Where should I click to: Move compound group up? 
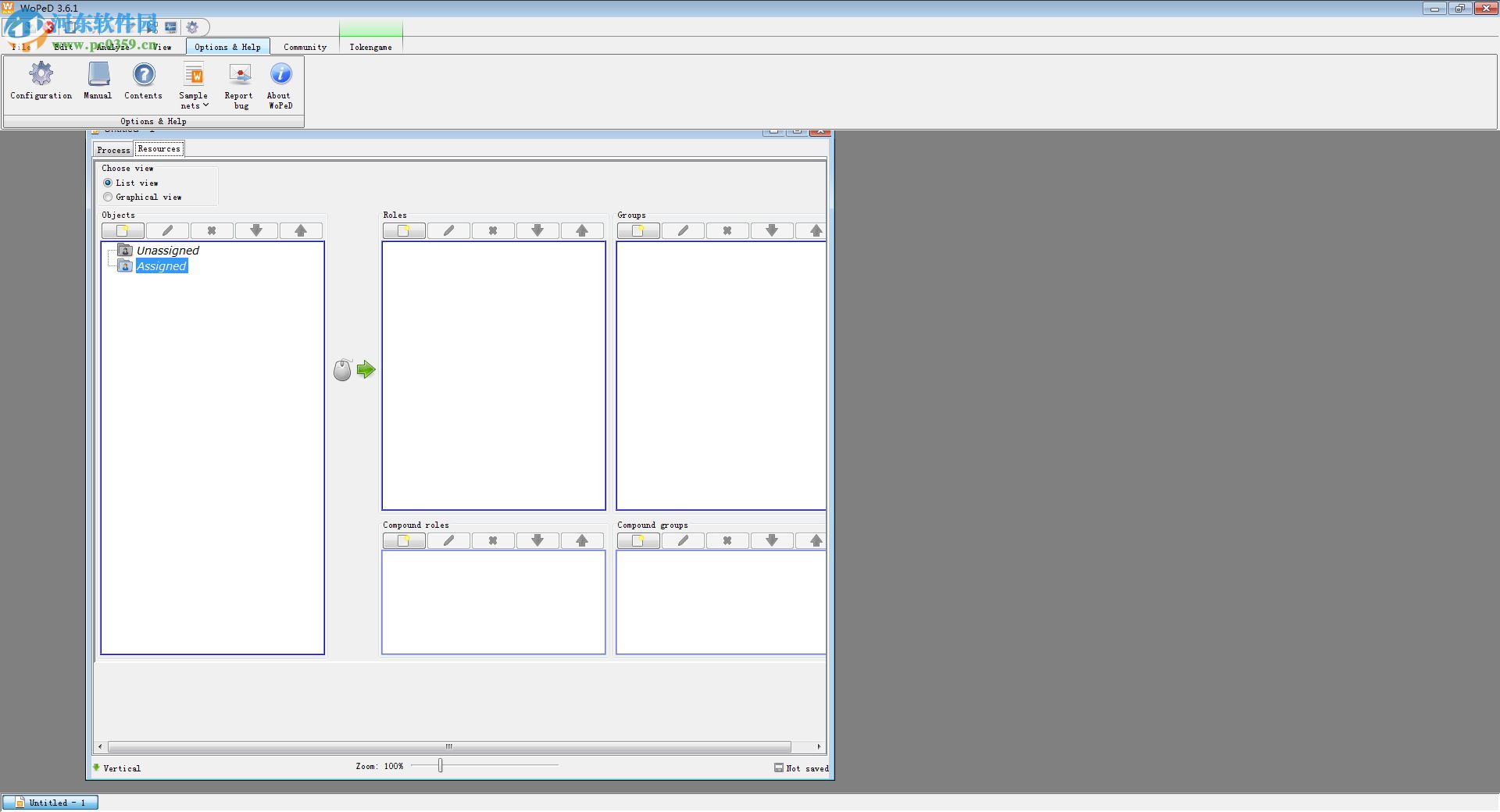tap(812, 540)
